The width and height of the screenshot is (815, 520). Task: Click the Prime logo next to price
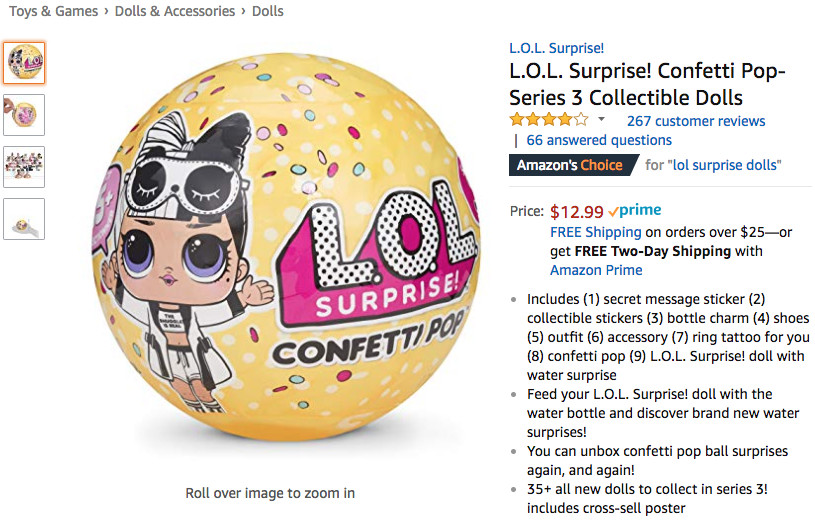coord(634,211)
